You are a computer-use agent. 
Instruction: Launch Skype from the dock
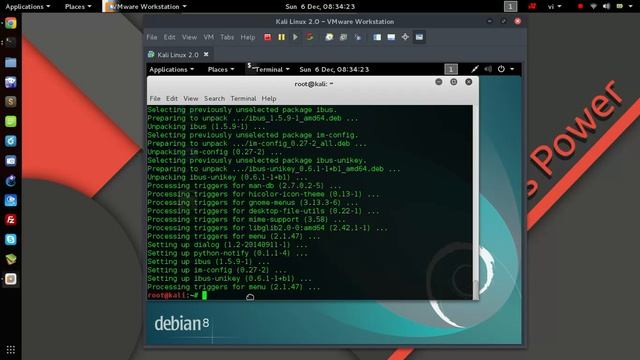(x=11, y=239)
